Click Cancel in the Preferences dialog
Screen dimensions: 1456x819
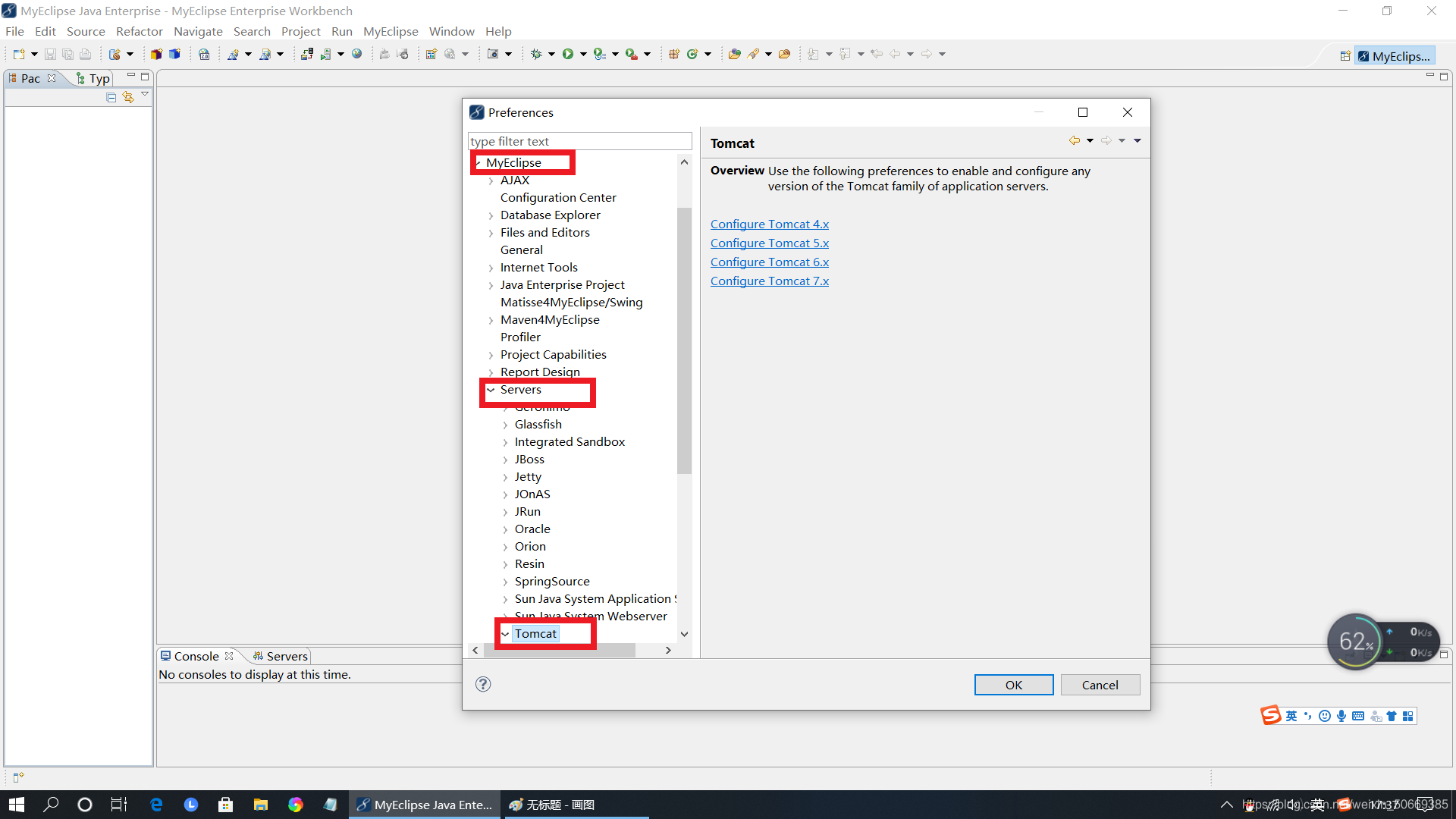pyautogui.click(x=1100, y=685)
